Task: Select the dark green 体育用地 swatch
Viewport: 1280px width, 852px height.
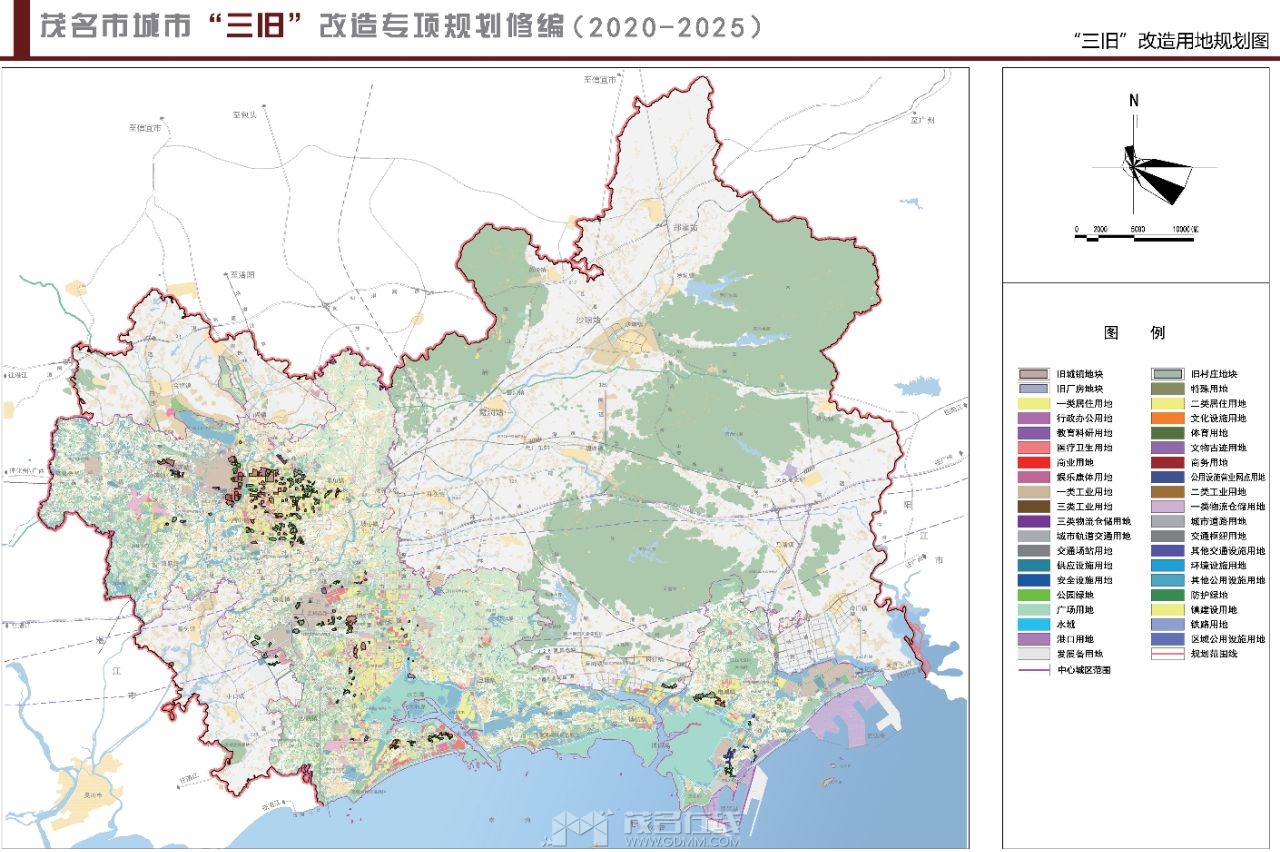Action: (x=1166, y=433)
